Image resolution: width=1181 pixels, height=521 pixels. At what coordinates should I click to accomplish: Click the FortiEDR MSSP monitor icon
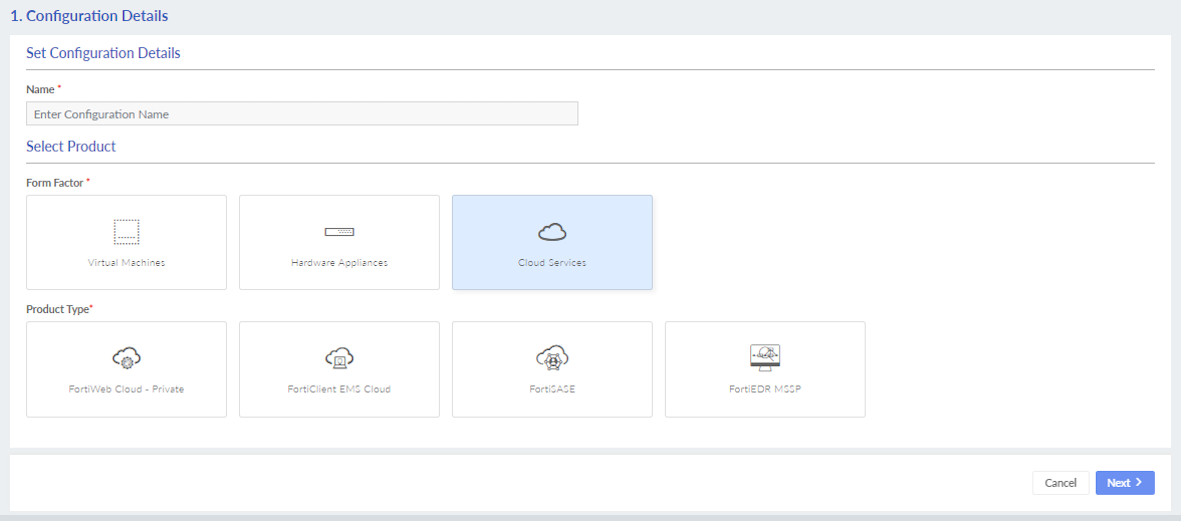[765, 358]
